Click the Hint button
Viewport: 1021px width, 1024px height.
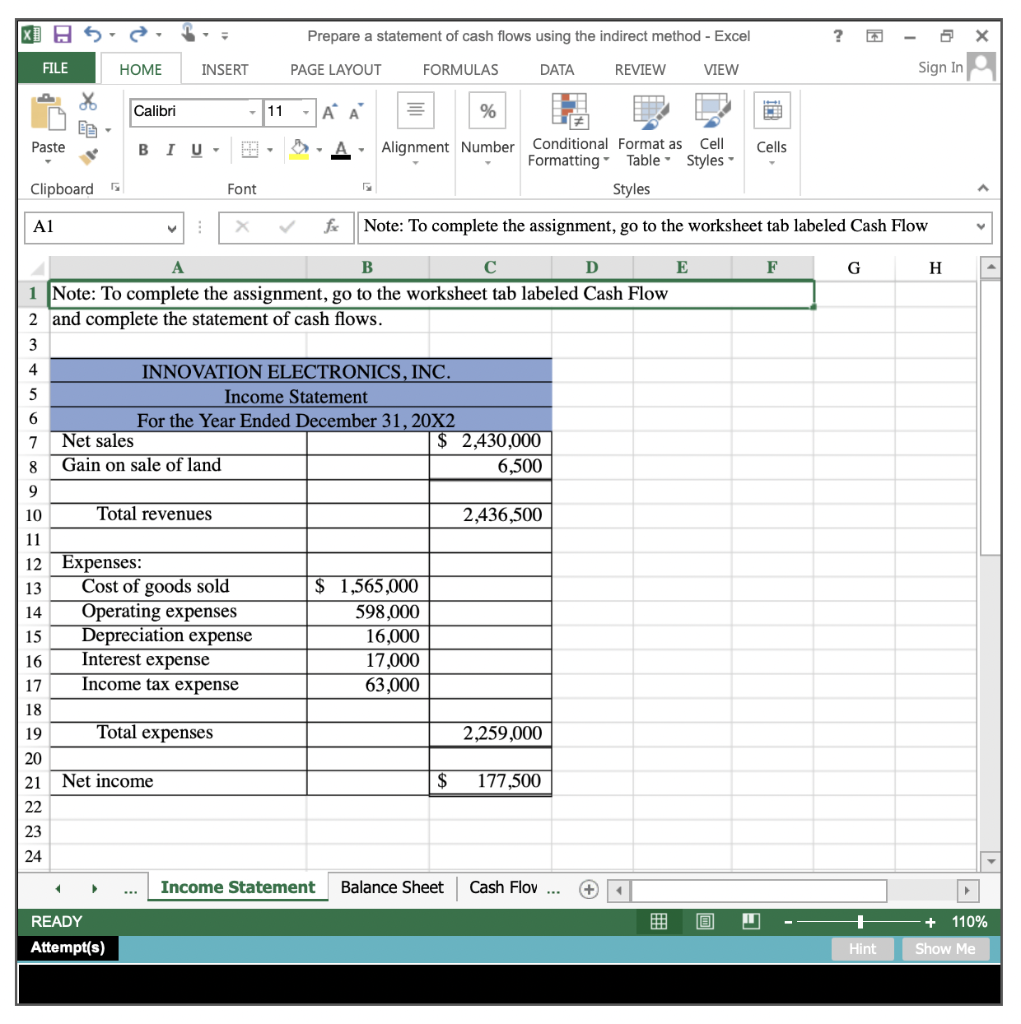(x=862, y=949)
